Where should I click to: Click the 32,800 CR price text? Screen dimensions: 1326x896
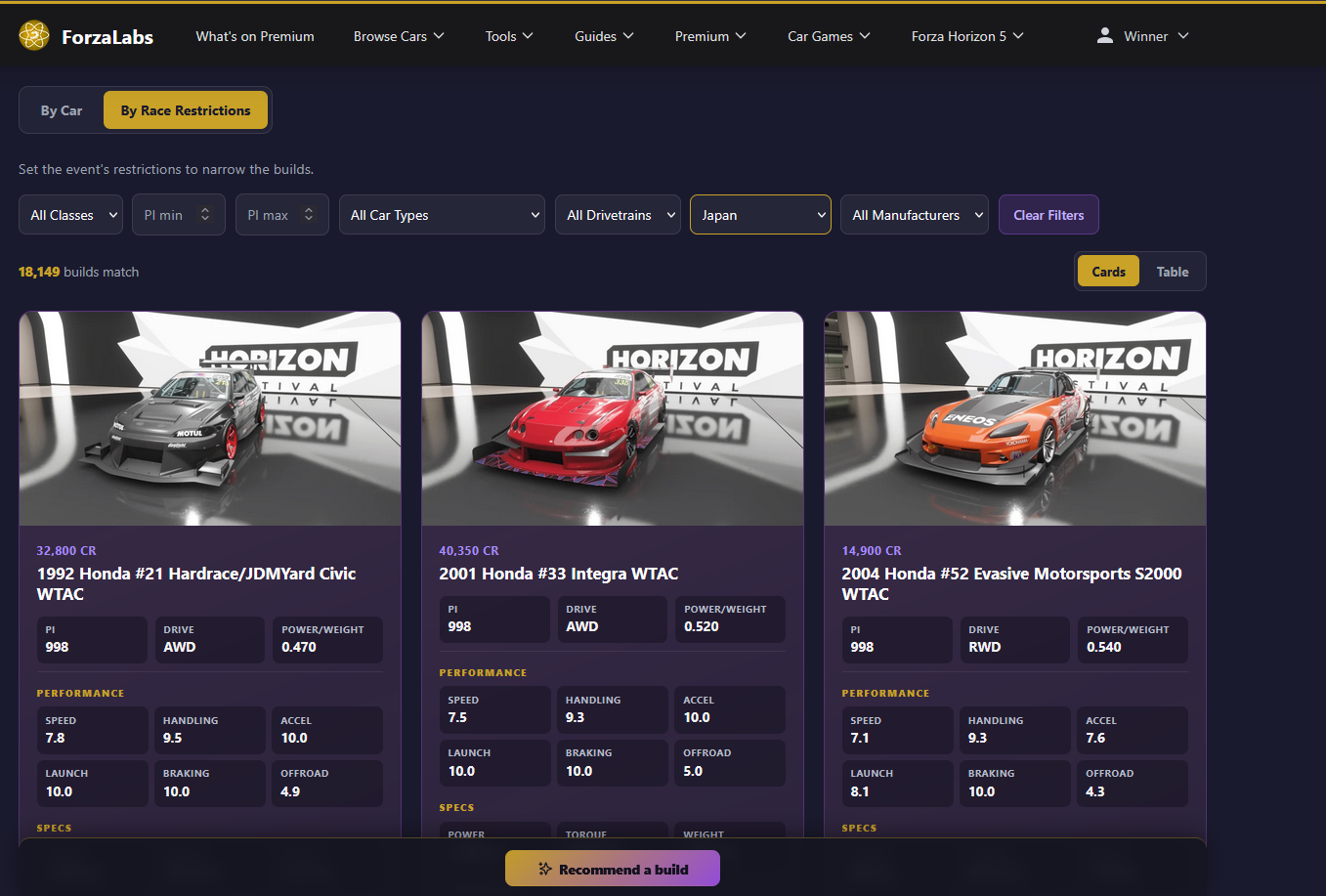(x=66, y=551)
